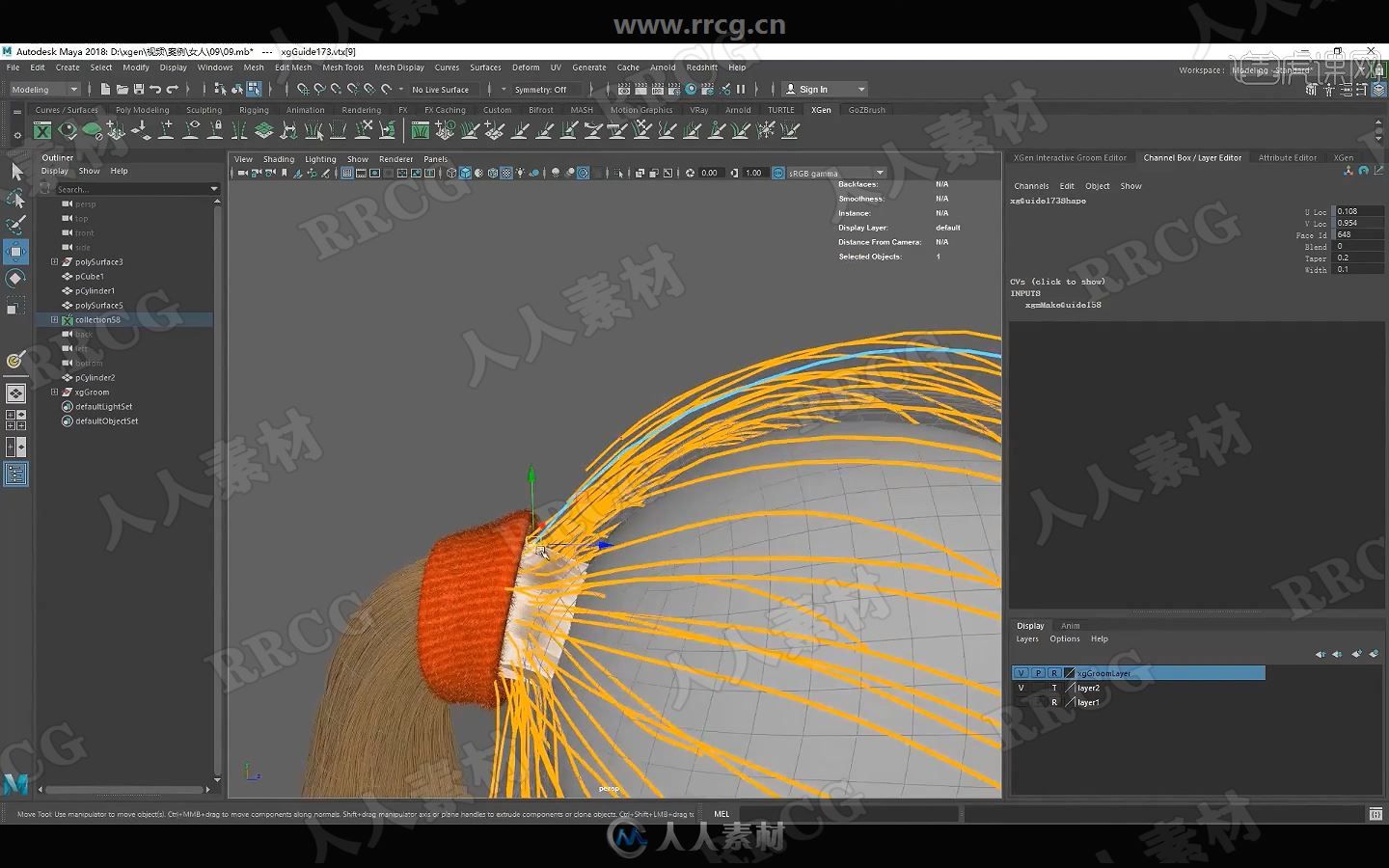1389x868 pixels.
Task: Switch to the Scale tool
Action: pos(16,306)
